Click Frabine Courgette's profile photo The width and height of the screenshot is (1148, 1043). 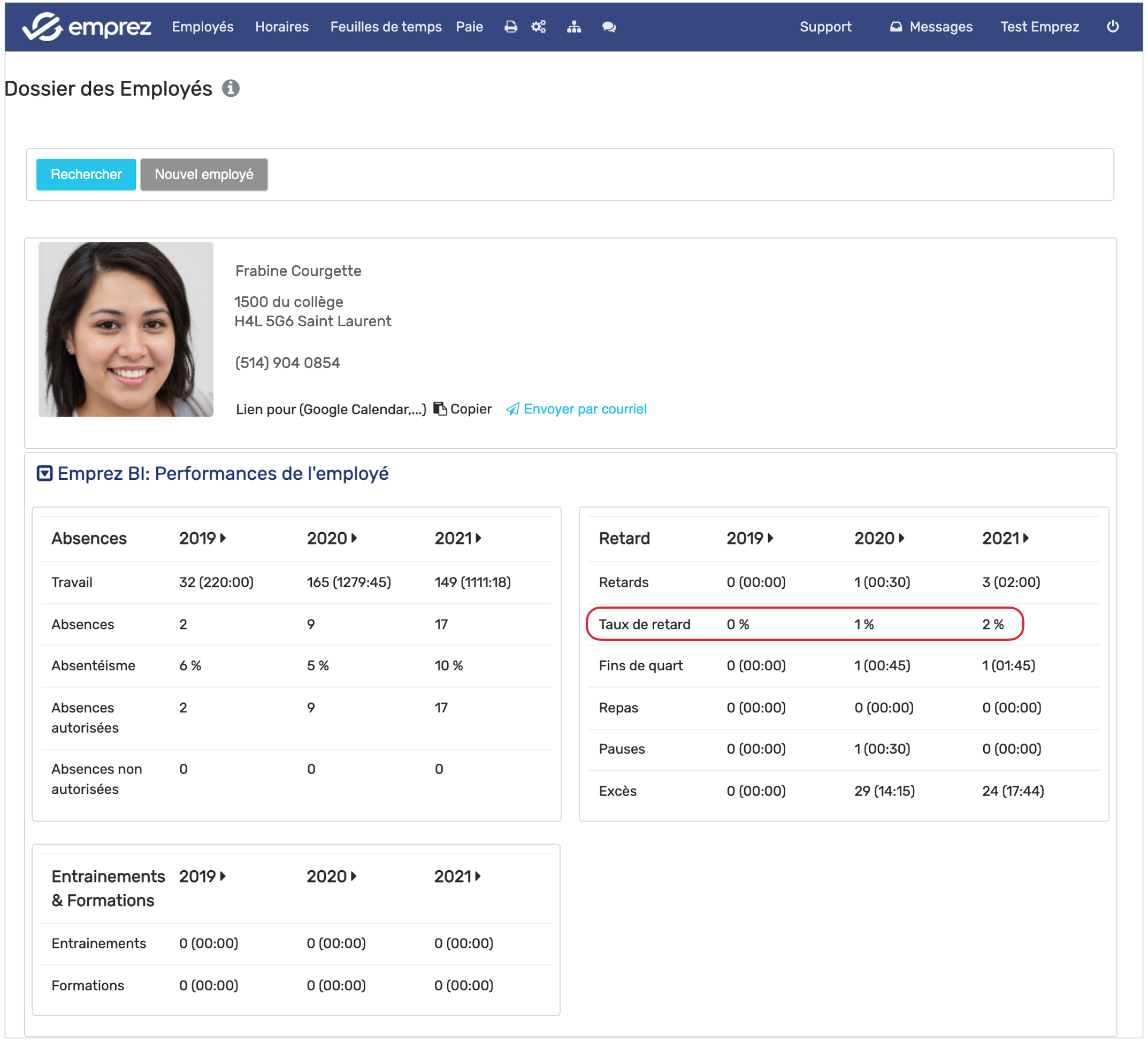(x=126, y=329)
